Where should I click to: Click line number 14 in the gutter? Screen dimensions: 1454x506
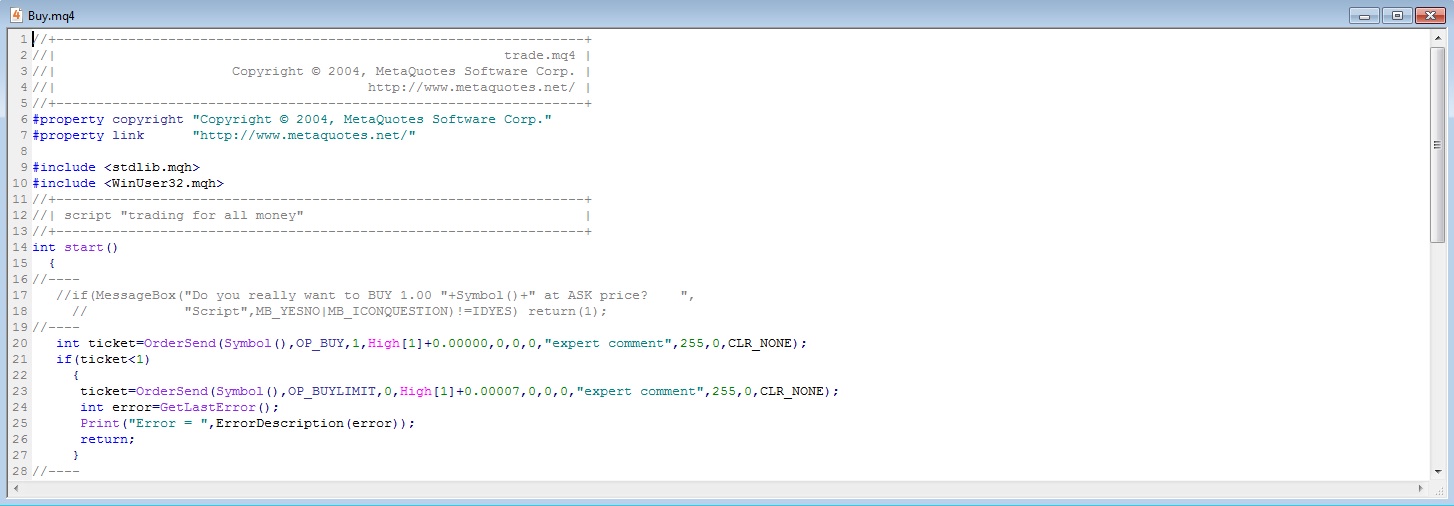pos(20,247)
